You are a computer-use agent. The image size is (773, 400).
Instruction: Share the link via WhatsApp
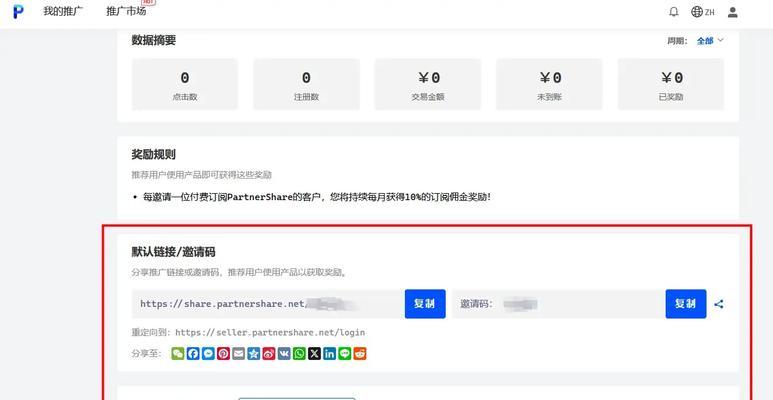(x=299, y=354)
